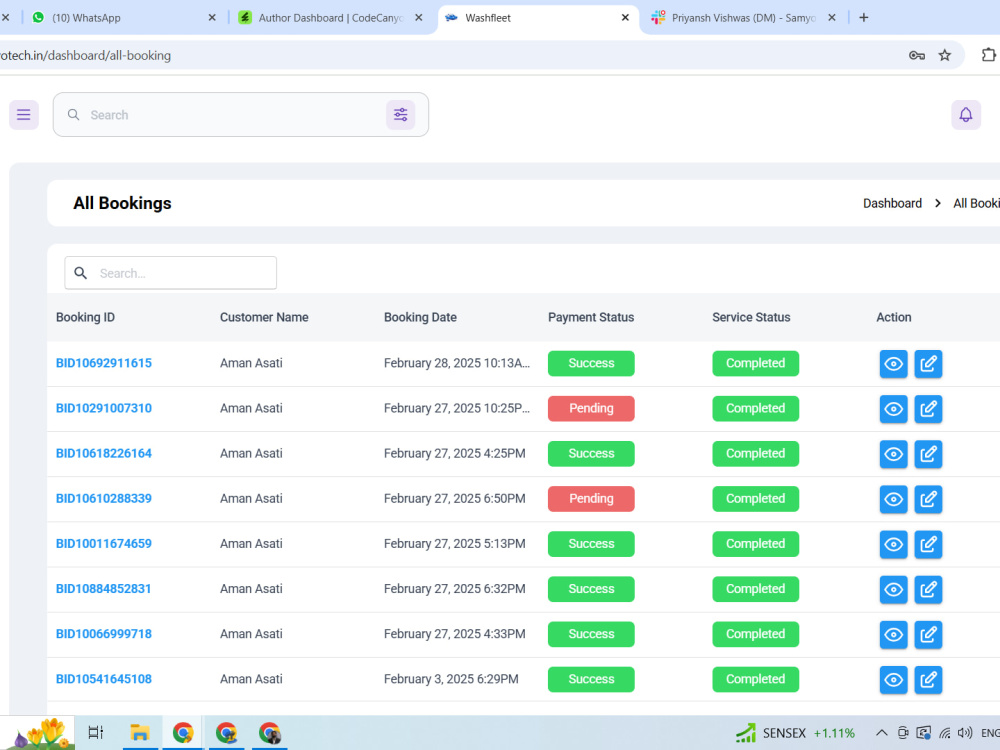Edit booking BID10692911615
The height and width of the screenshot is (750, 1000).
pyautogui.click(x=928, y=364)
